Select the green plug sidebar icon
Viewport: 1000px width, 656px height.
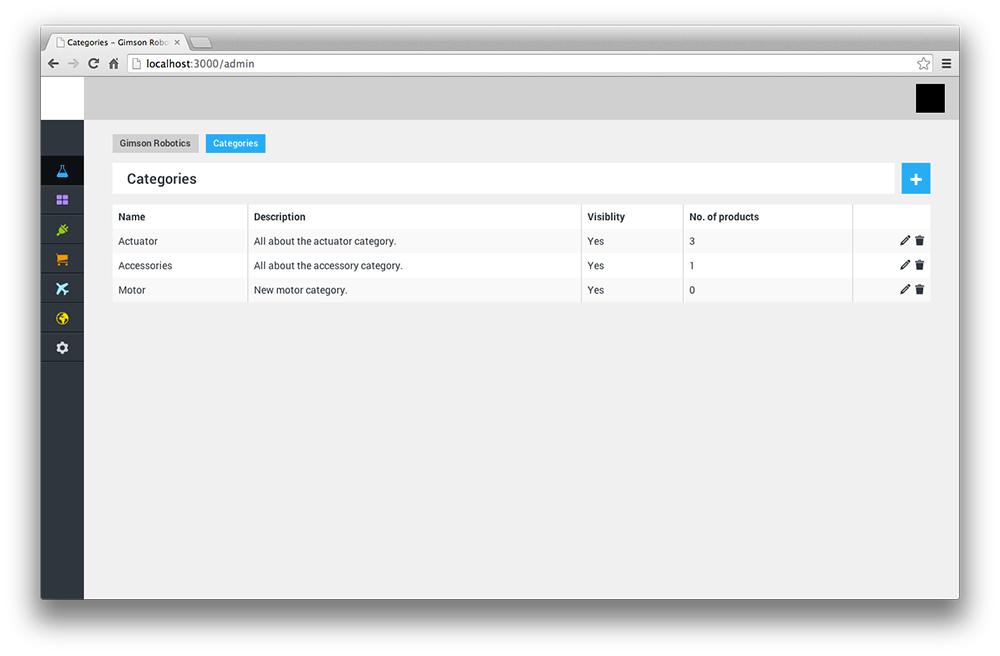62,230
